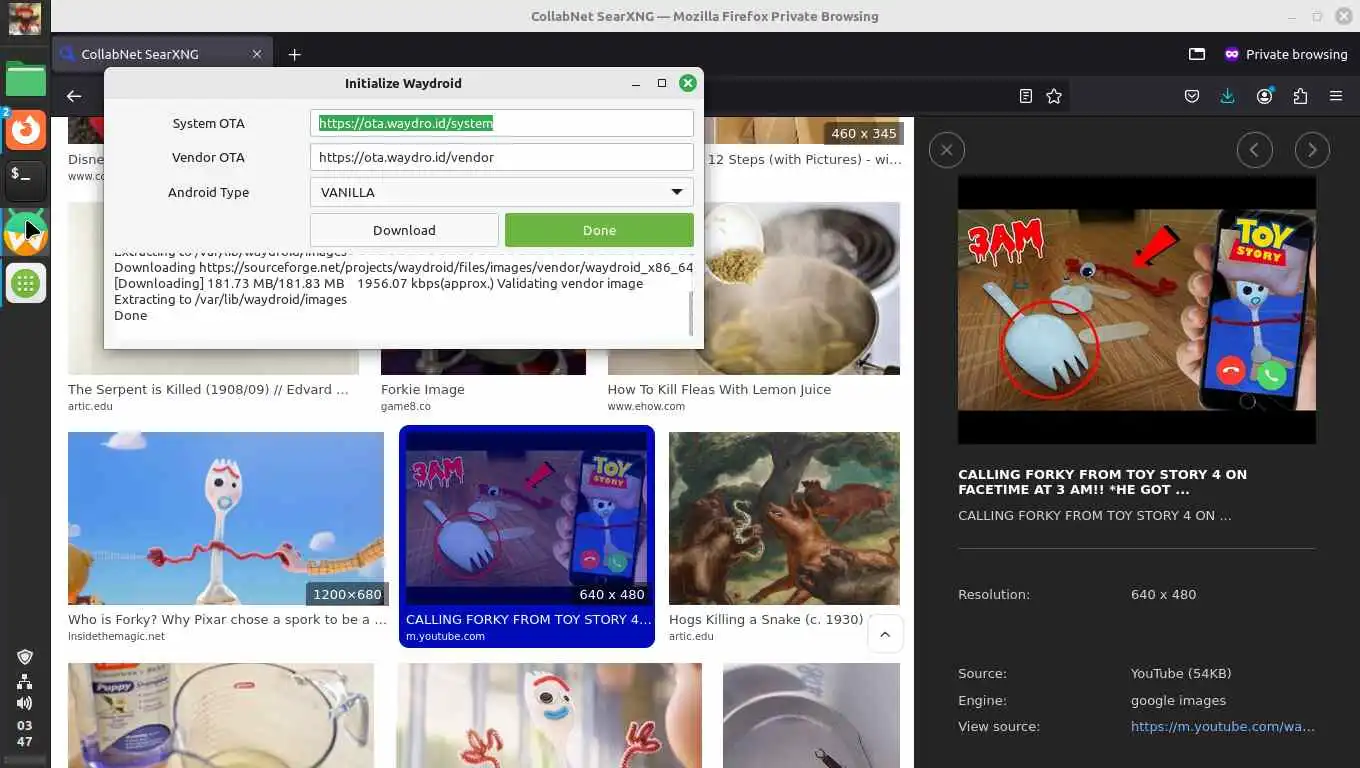Viewport: 1360px width, 768px height.
Task: Open Pocket save icon in toolbar
Action: (1192, 96)
